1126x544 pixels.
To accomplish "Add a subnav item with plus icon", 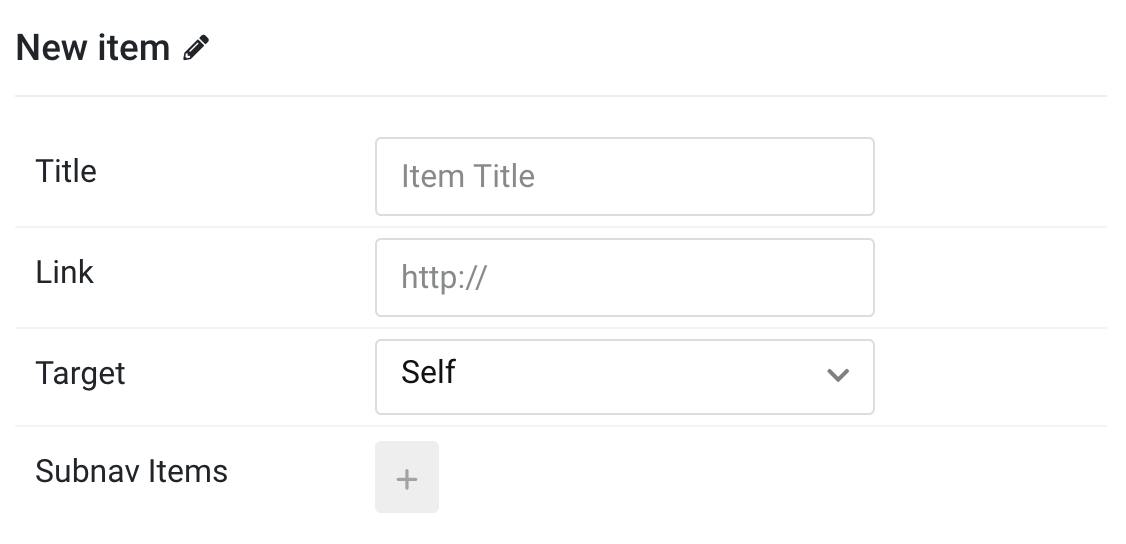I will pyautogui.click(x=406, y=477).
